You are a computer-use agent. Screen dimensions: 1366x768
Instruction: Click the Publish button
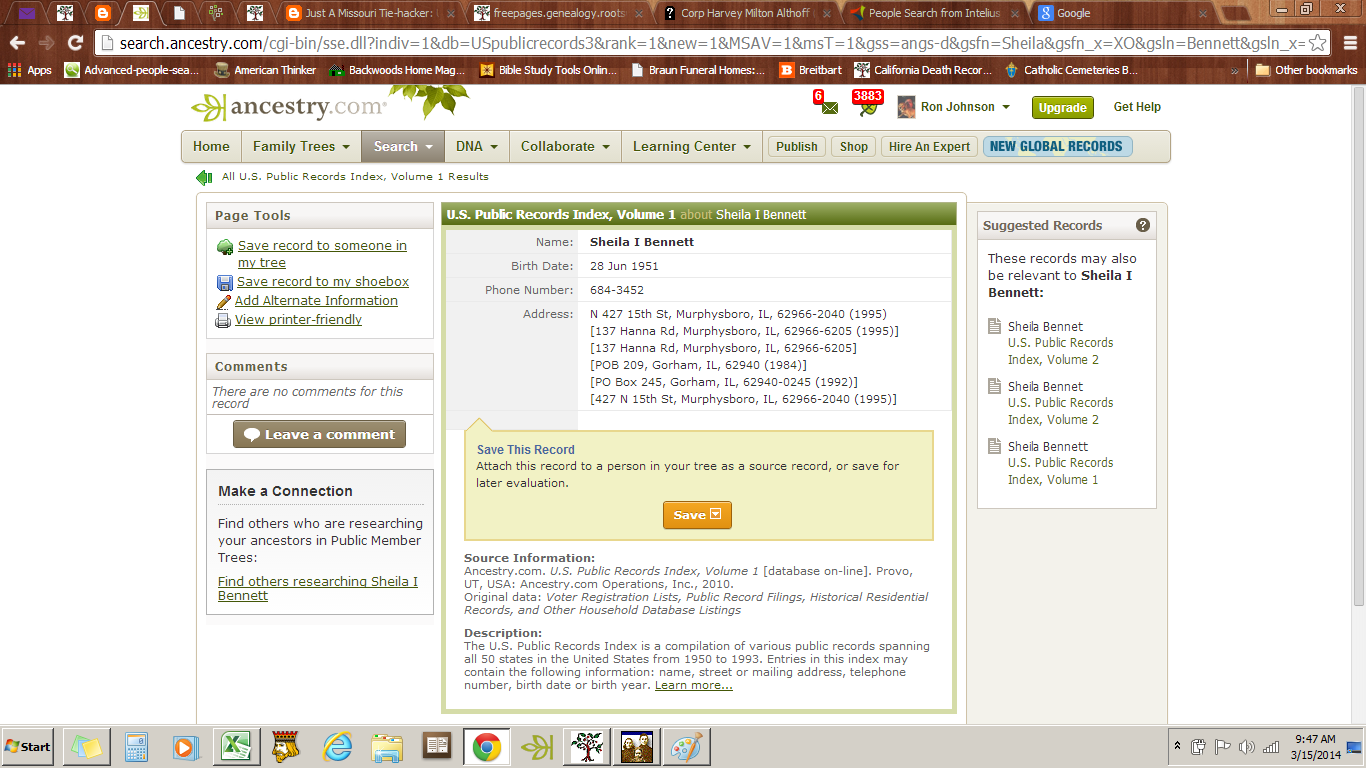(797, 146)
